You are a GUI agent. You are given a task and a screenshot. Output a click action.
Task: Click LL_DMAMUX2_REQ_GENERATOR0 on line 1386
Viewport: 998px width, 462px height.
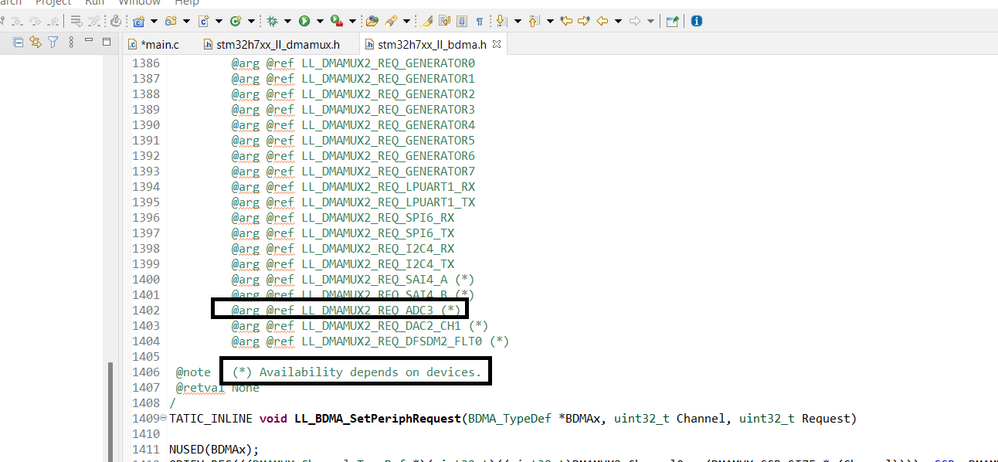pyautogui.click(x=388, y=63)
